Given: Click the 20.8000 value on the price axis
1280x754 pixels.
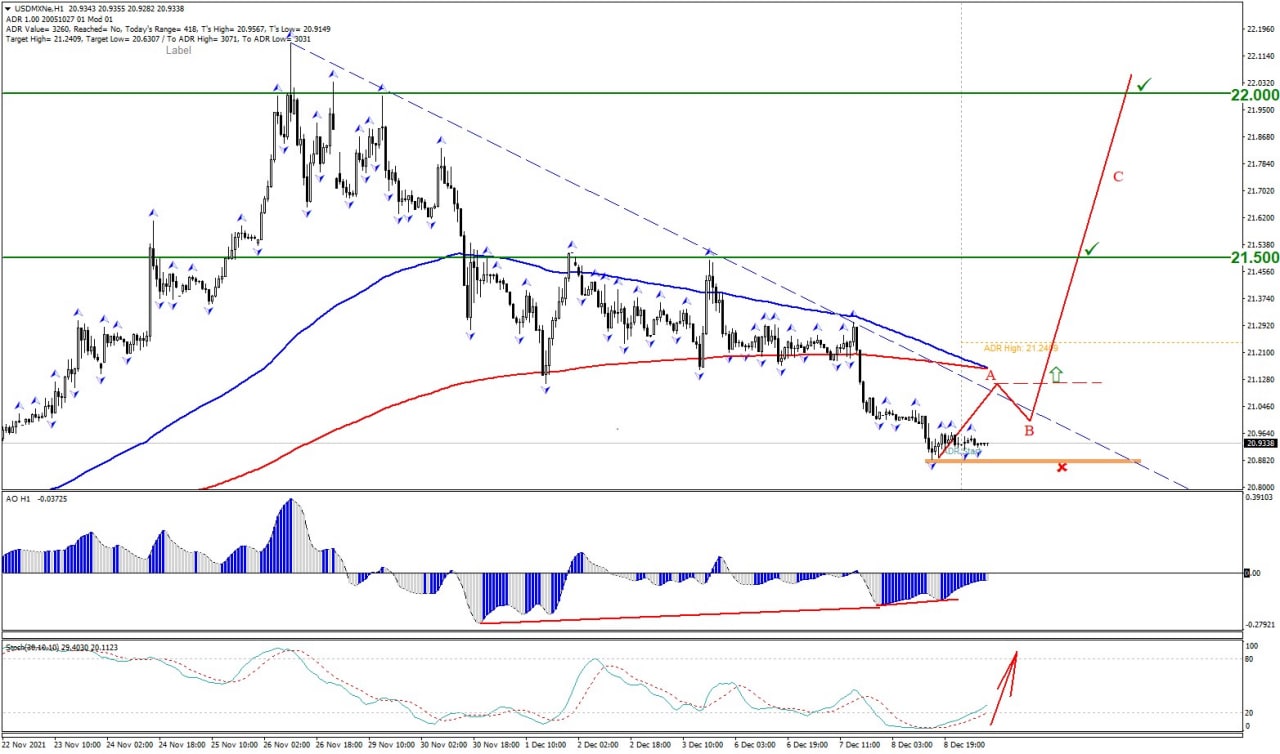Looking at the screenshot, I should [x=1260, y=486].
